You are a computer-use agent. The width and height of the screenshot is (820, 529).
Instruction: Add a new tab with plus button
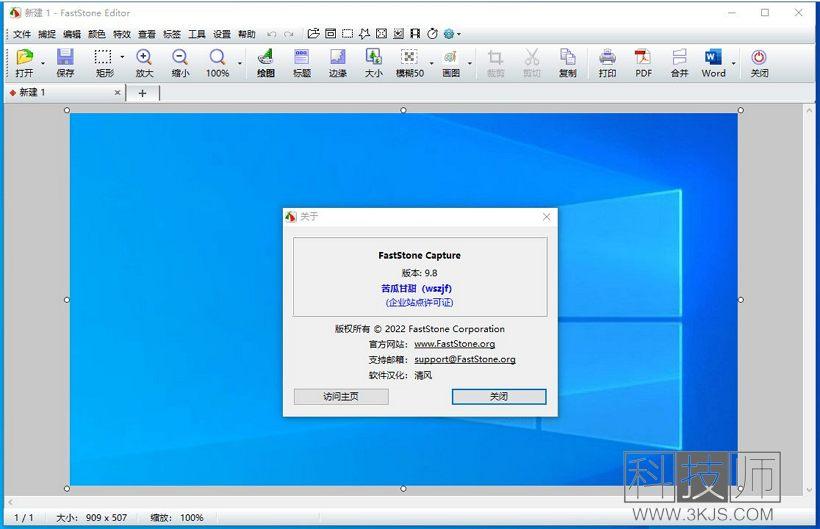(x=142, y=93)
